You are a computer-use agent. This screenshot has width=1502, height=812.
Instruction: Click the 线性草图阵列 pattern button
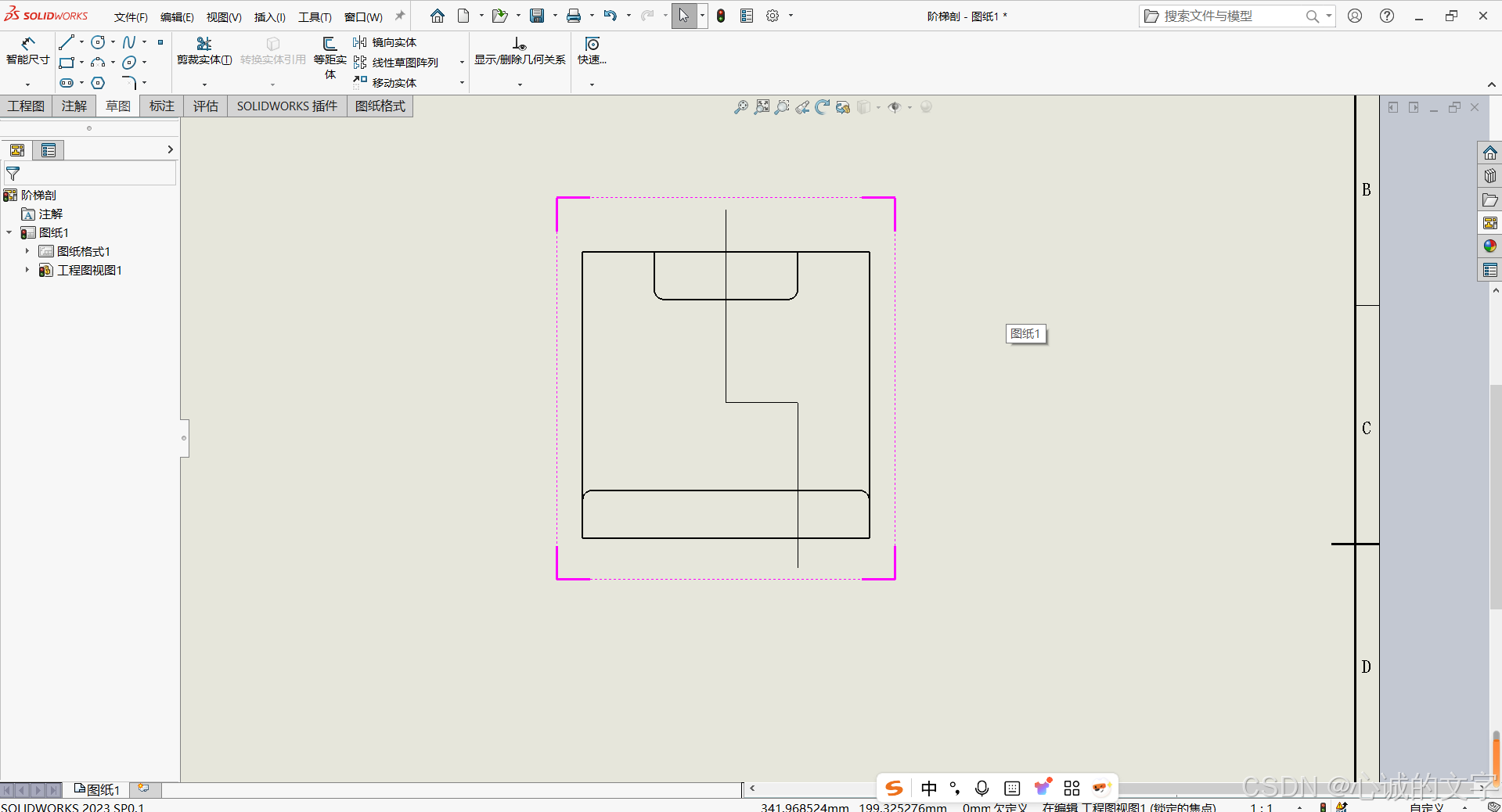(395, 63)
